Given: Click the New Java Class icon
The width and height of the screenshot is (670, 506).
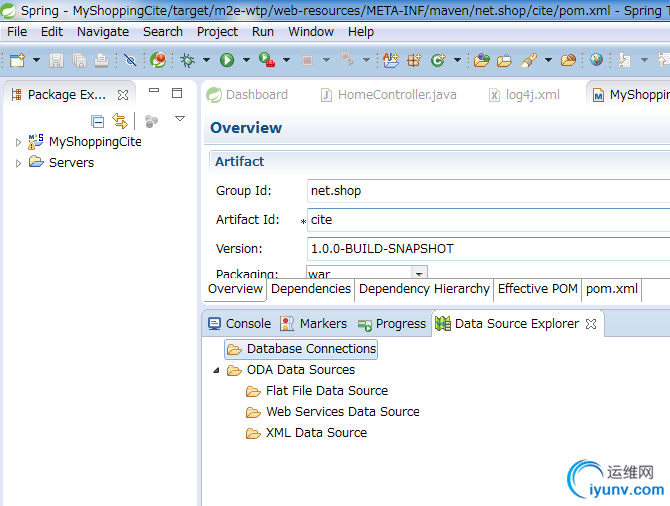Looking at the screenshot, I should (438, 60).
